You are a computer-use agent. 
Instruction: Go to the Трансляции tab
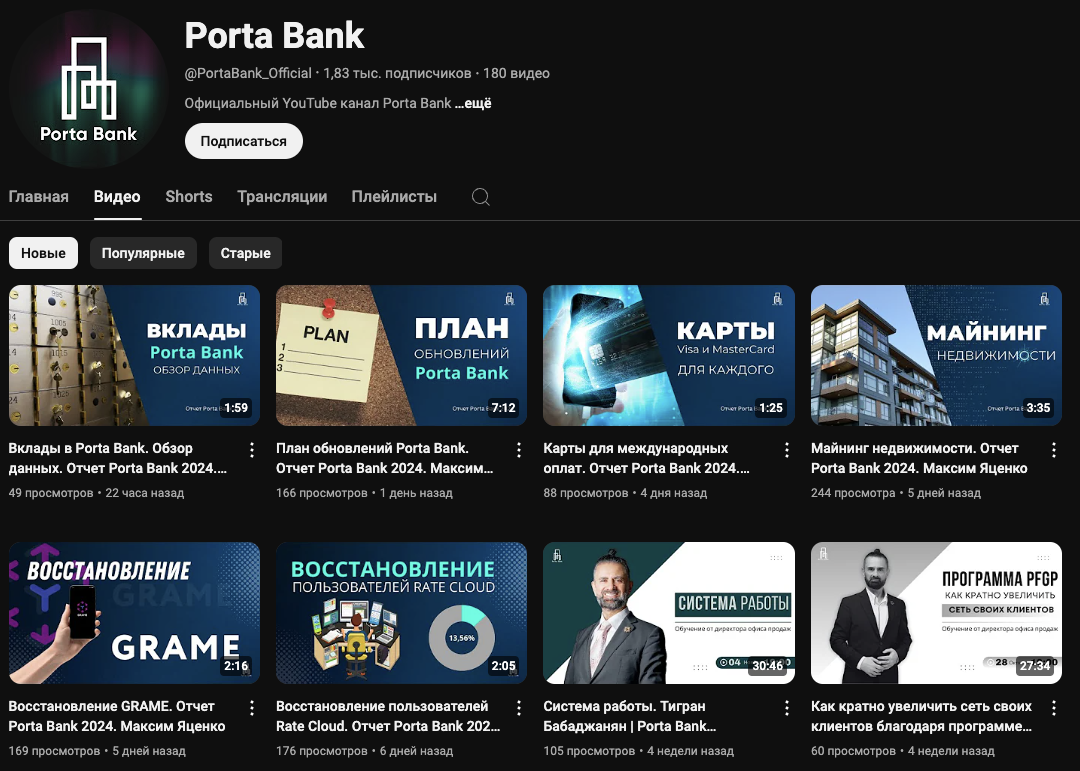tap(282, 197)
